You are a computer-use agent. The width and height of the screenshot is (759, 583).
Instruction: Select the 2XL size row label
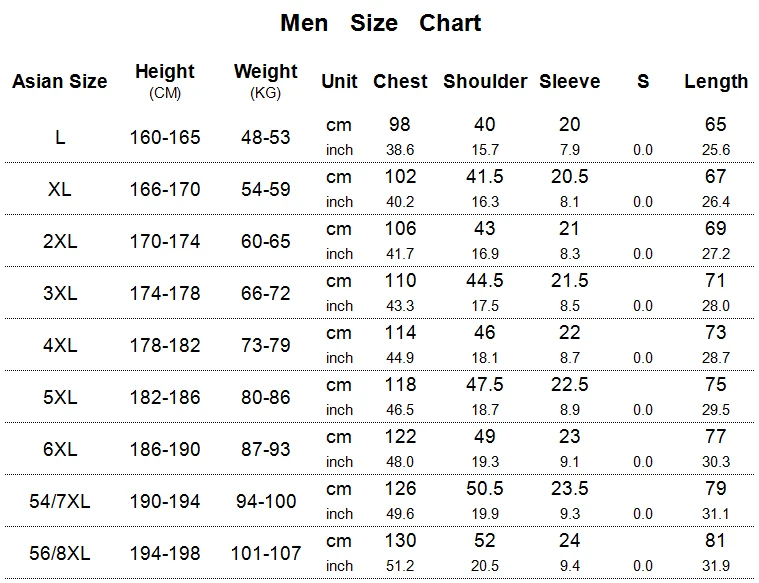60,241
